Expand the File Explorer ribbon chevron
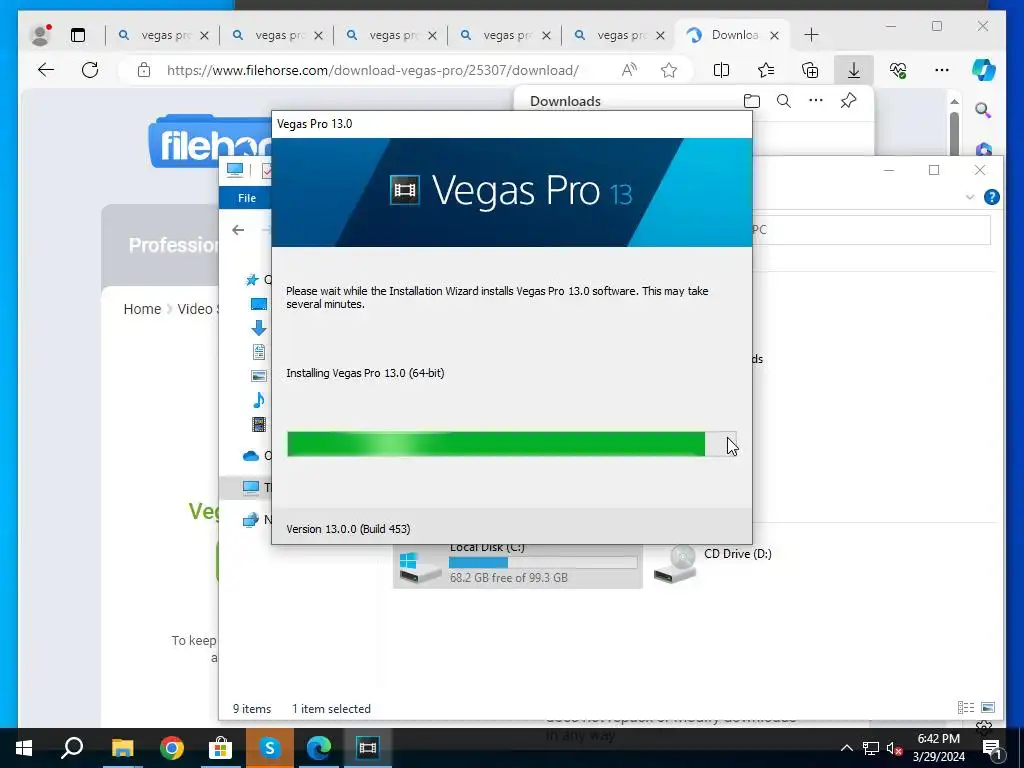This screenshot has width=1024, height=768. 970,197
